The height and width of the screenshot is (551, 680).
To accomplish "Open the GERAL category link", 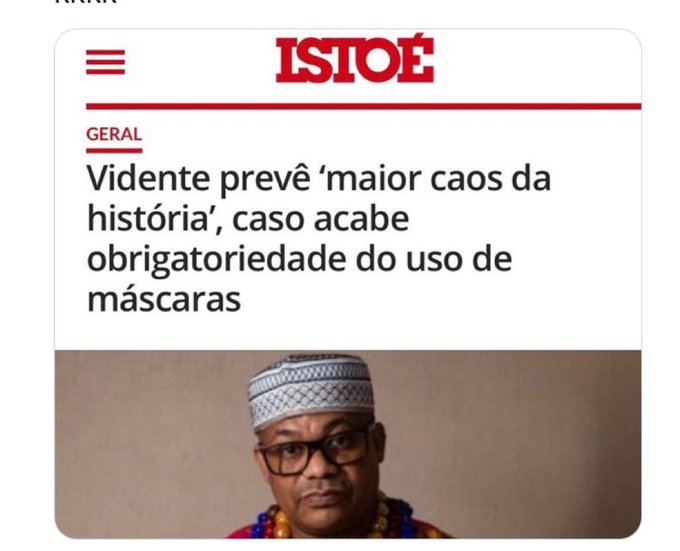I will click(x=114, y=134).
